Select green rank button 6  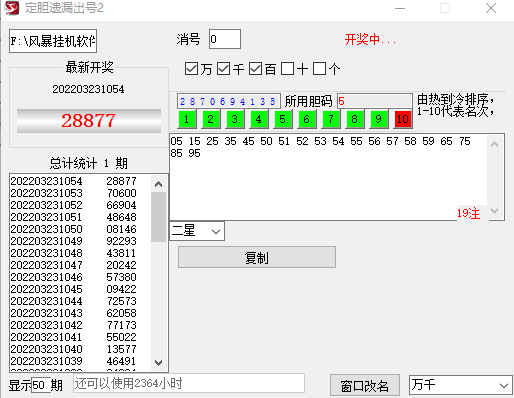tap(306, 119)
